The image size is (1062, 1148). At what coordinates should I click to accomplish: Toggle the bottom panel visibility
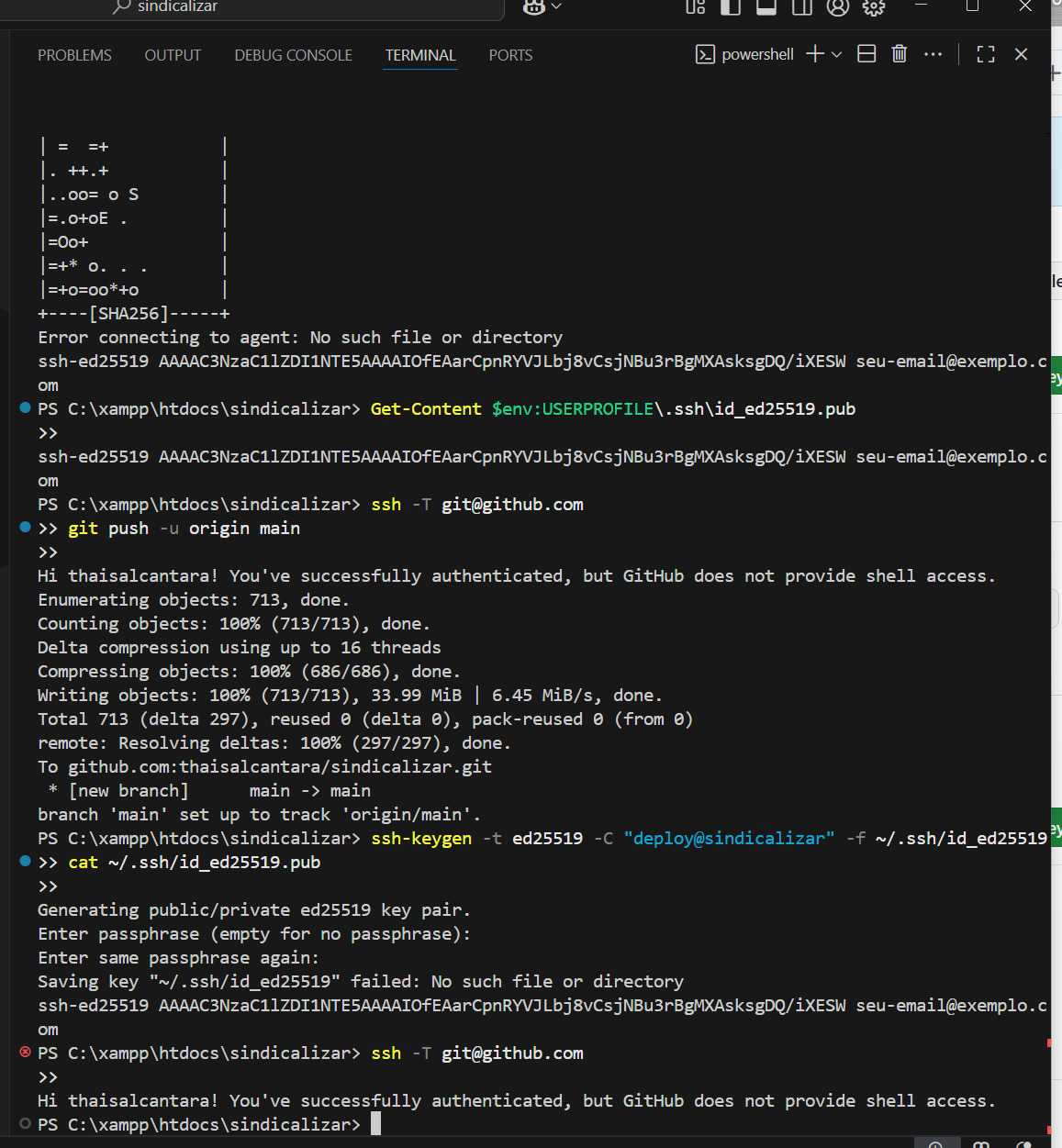tap(766, 7)
